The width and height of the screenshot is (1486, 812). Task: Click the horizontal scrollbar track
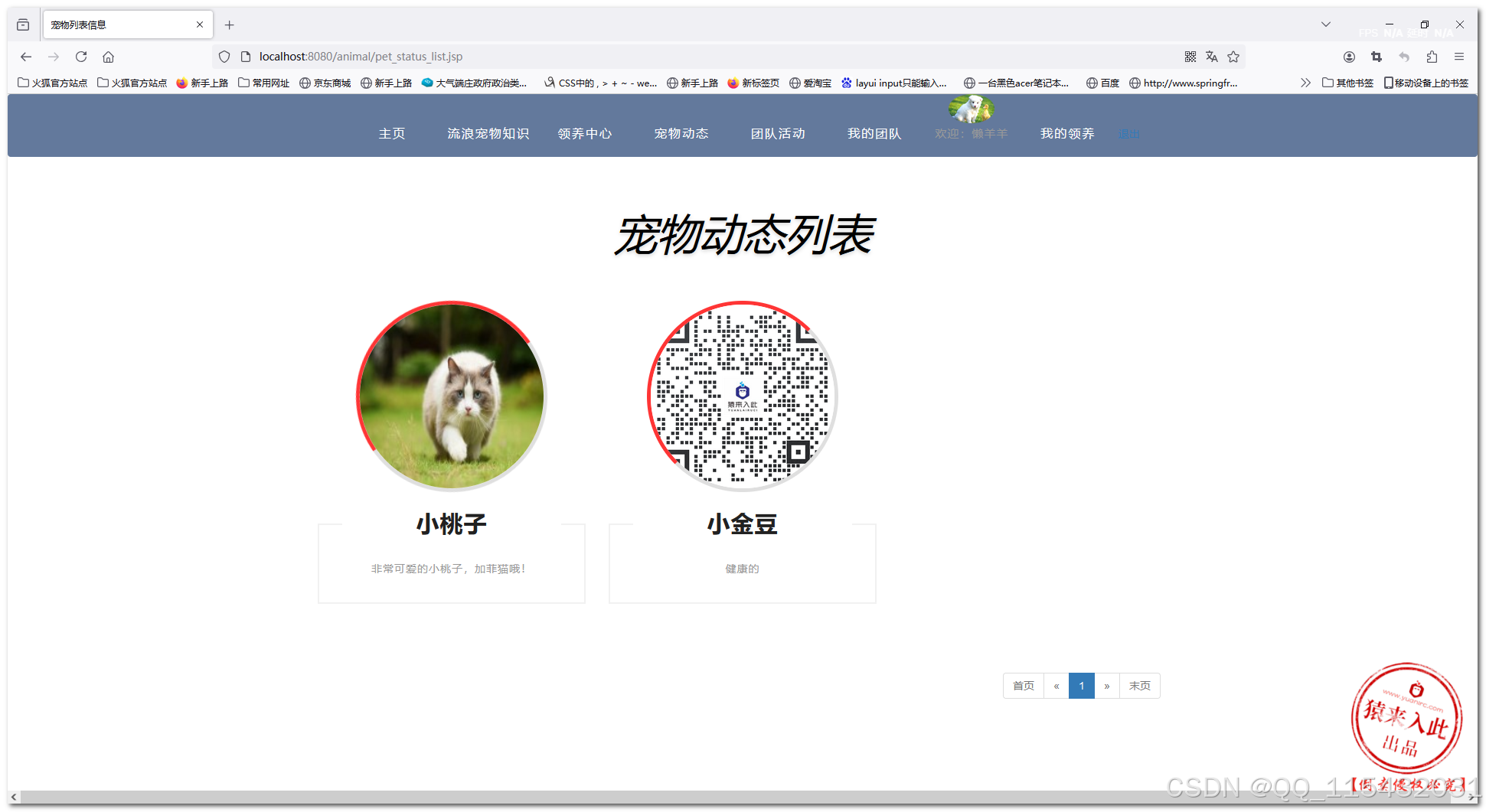[x=743, y=797]
